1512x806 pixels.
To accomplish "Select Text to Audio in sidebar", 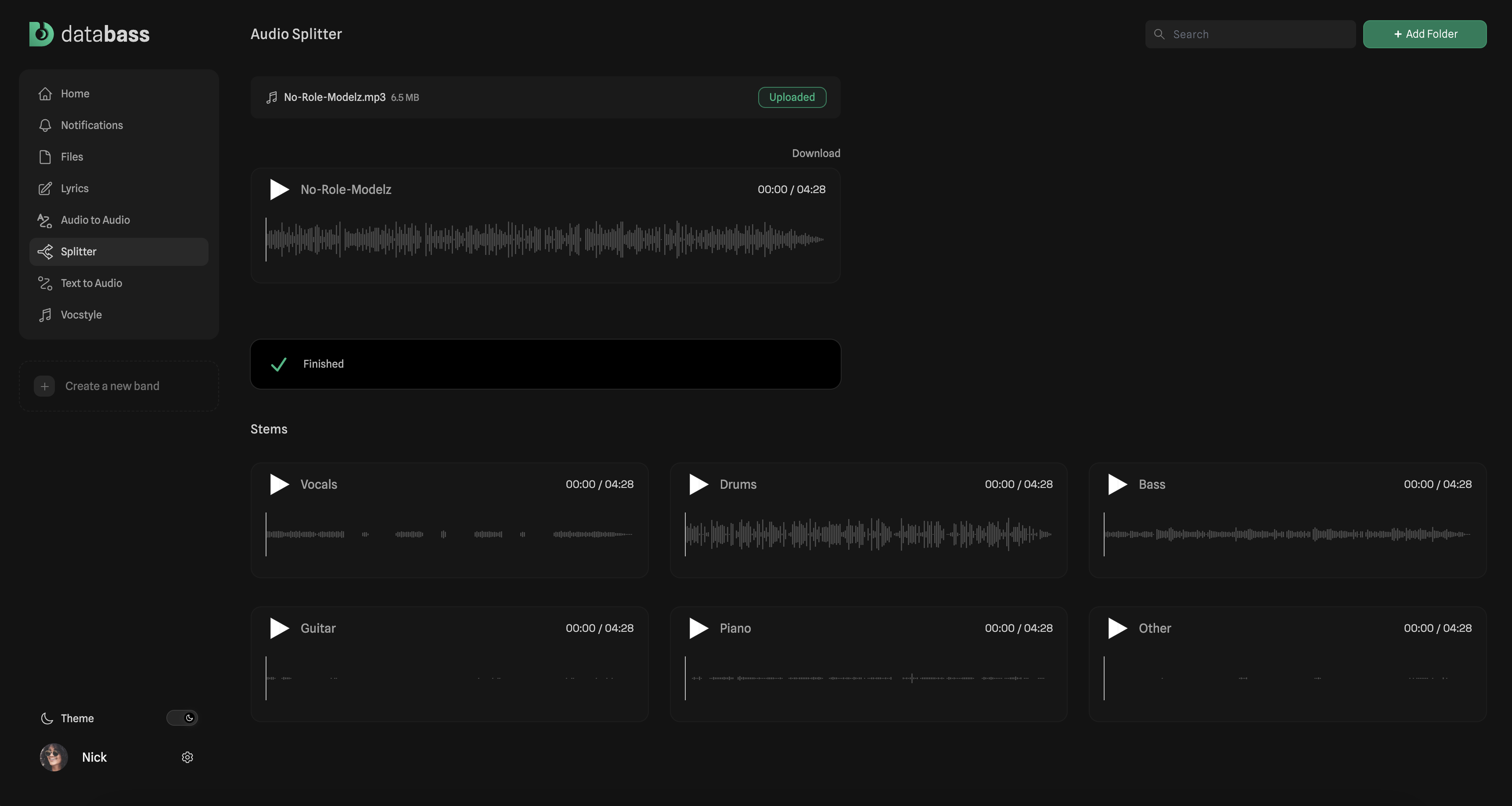I will coord(119,283).
